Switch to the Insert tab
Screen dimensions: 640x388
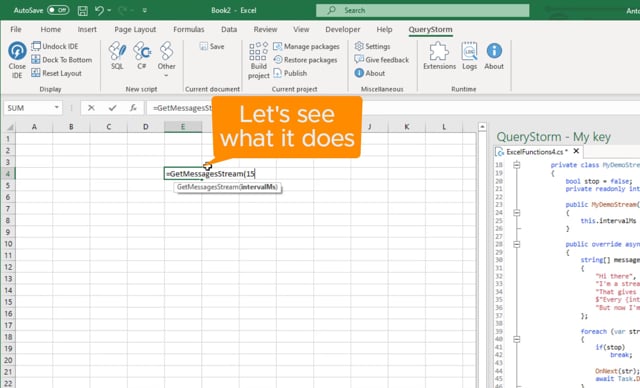click(87, 29)
